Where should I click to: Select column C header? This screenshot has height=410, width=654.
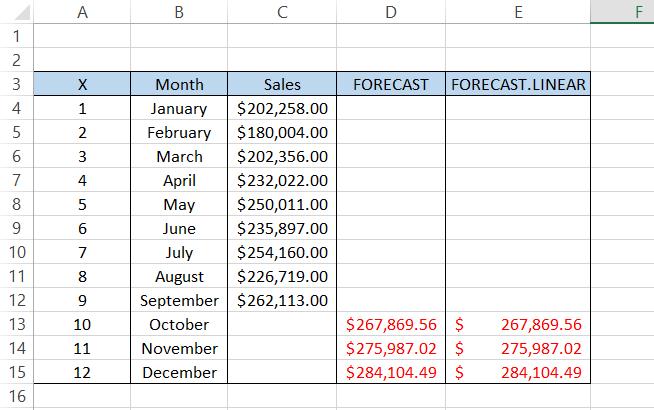[x=282, y=12]
